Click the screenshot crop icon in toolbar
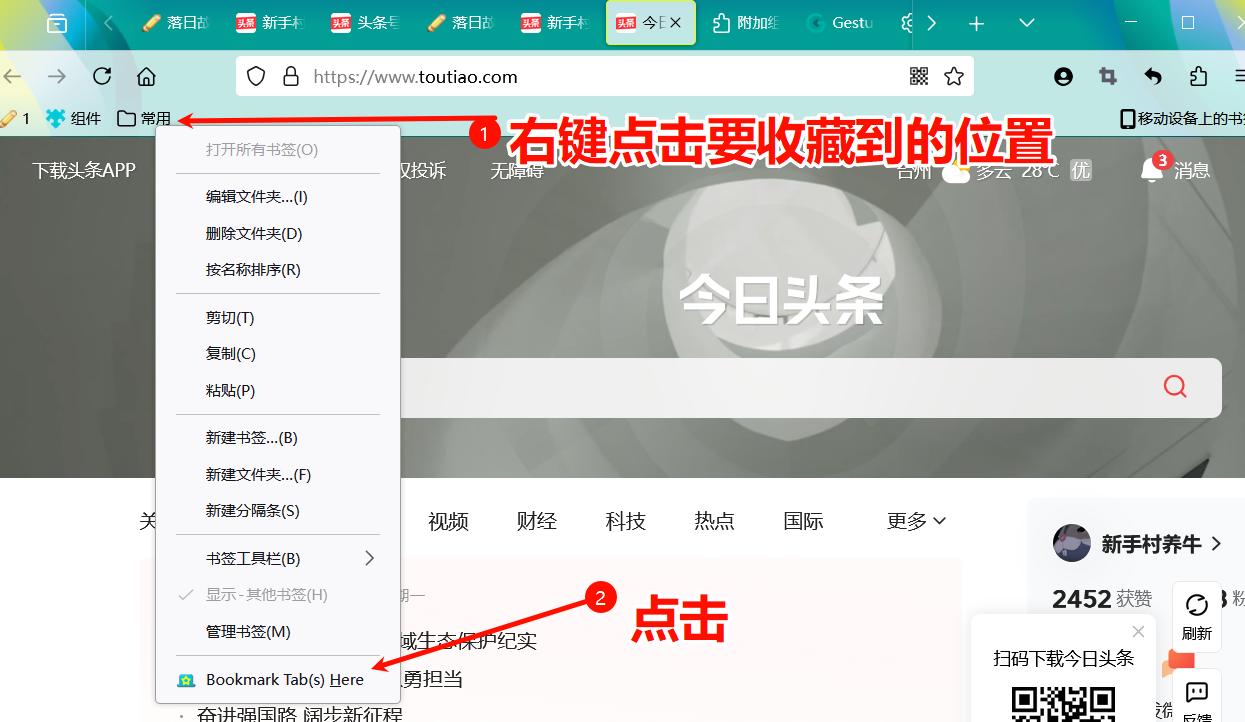The image size is (1245, 722). click(1107, 77)
